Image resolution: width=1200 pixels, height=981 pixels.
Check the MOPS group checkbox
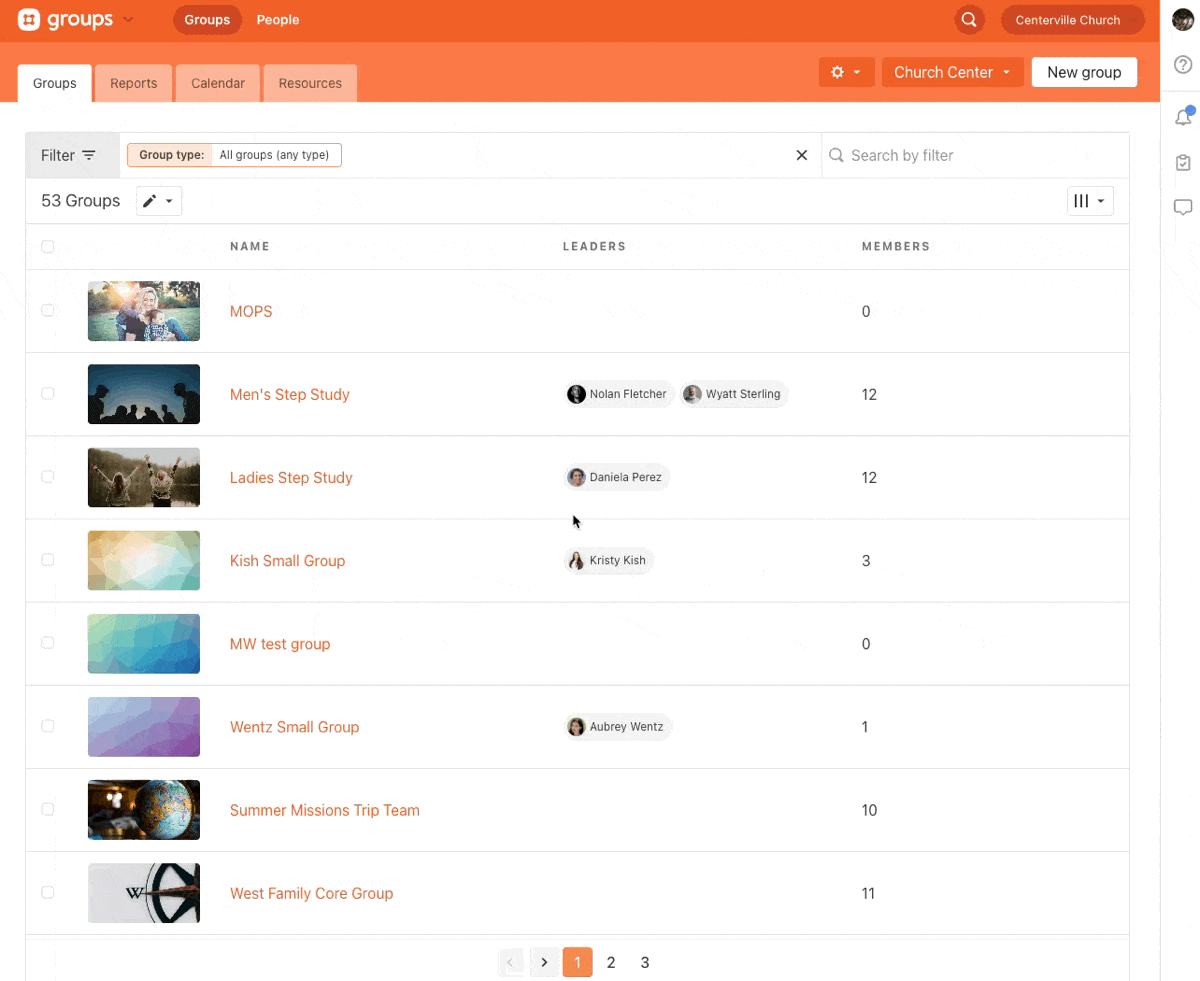tap(47, 311)
